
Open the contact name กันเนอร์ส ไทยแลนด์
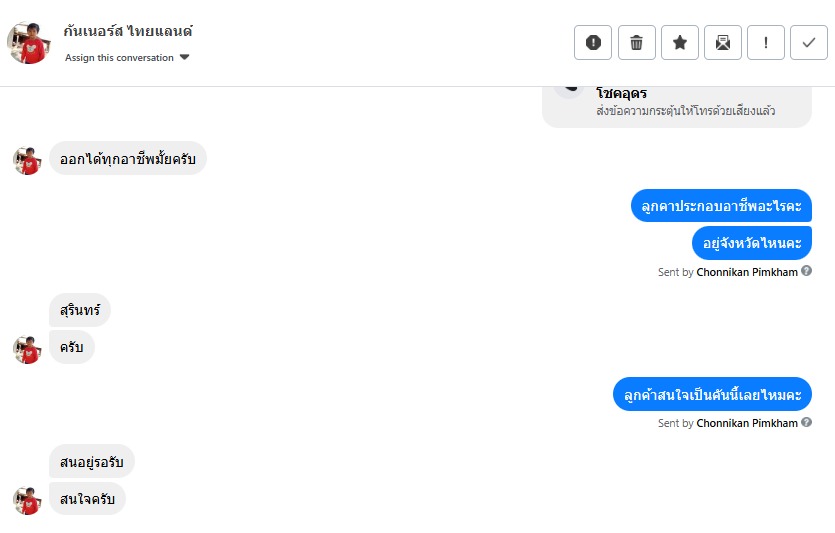[x=128, y=31]
